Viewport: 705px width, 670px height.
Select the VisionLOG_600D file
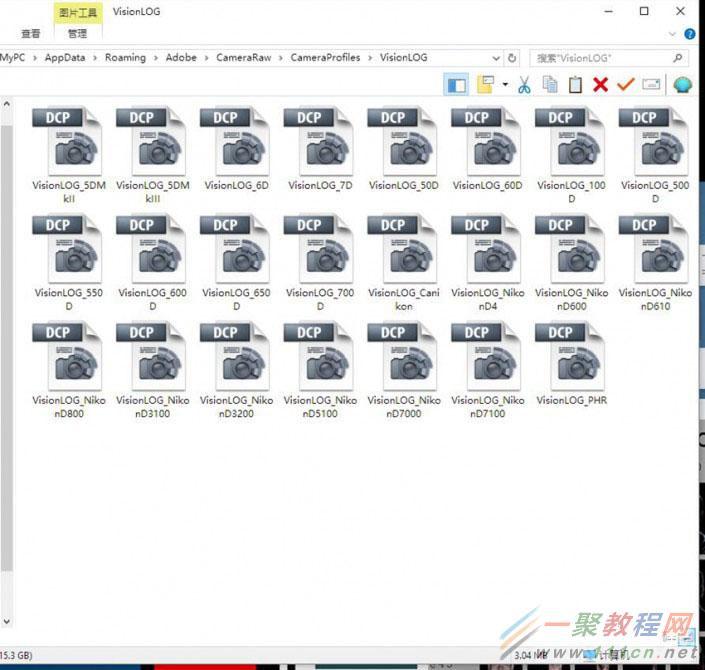pyautogui.click(x=152, y=263)
